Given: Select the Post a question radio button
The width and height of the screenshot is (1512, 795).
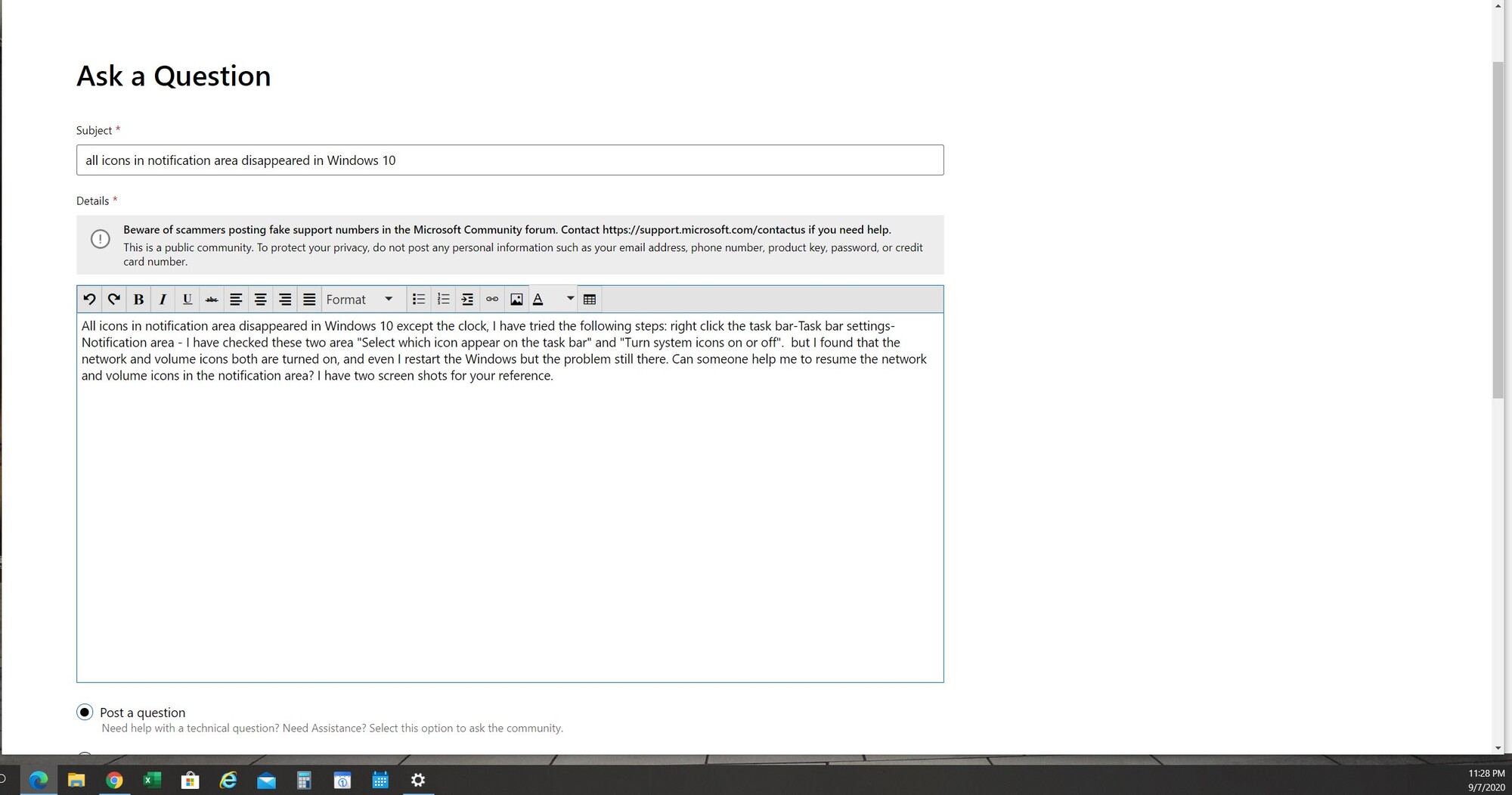Looking at the screenshot, I should (x=85, y=712).
